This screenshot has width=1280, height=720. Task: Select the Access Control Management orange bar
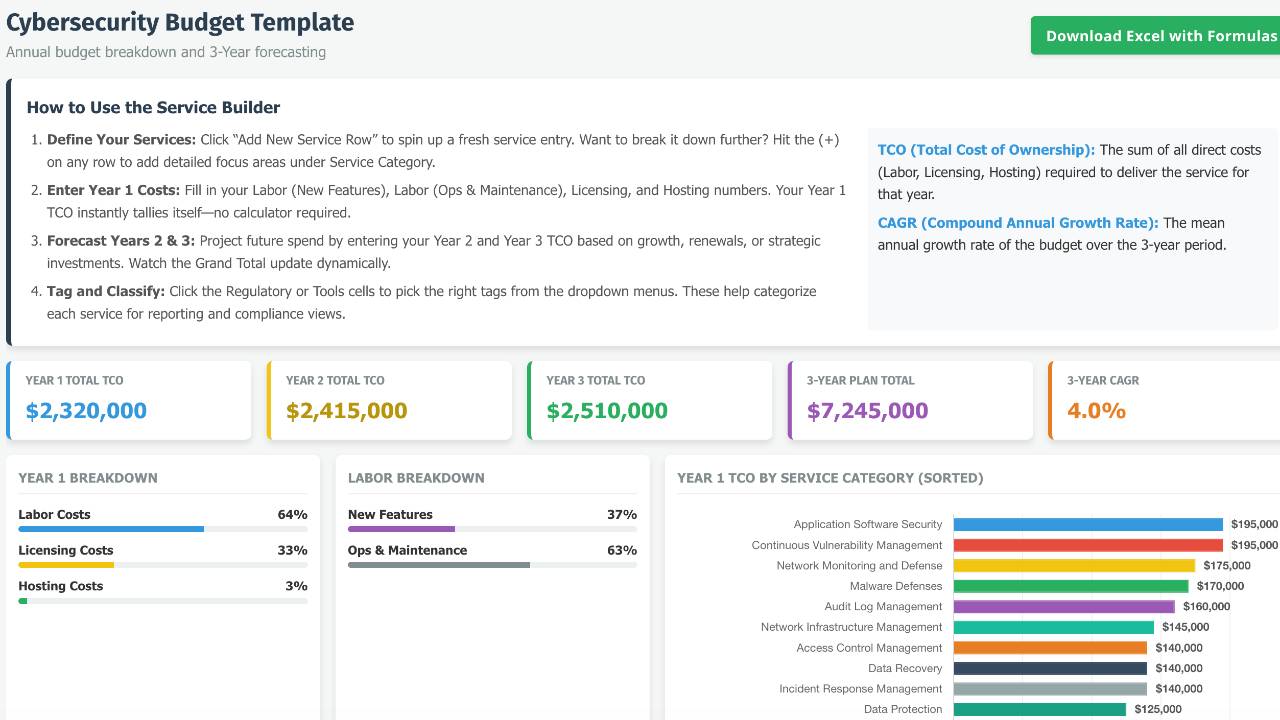pos(1050,648)
